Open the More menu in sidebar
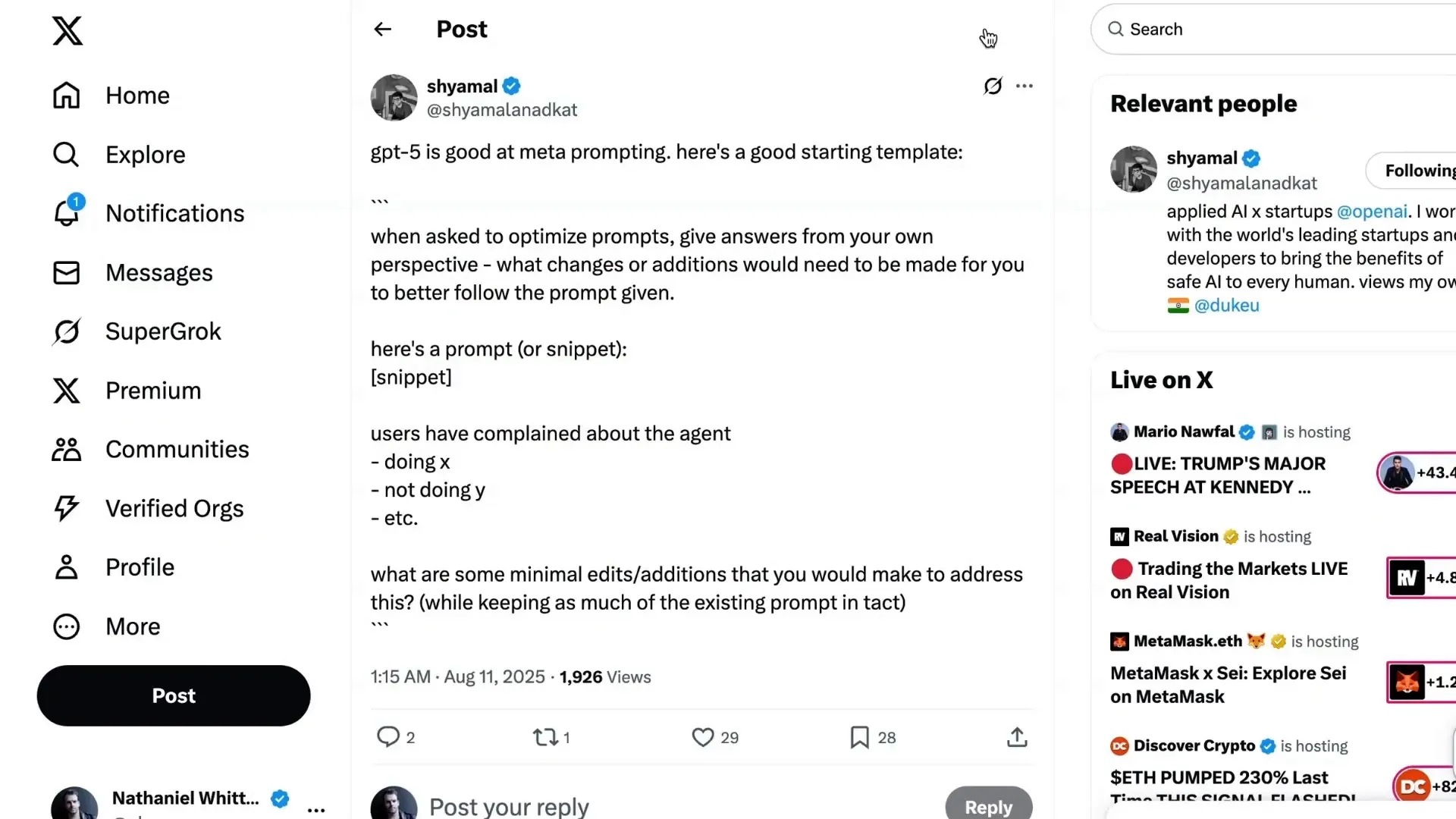Screen dimensions: 1456x819 (133, 626)
